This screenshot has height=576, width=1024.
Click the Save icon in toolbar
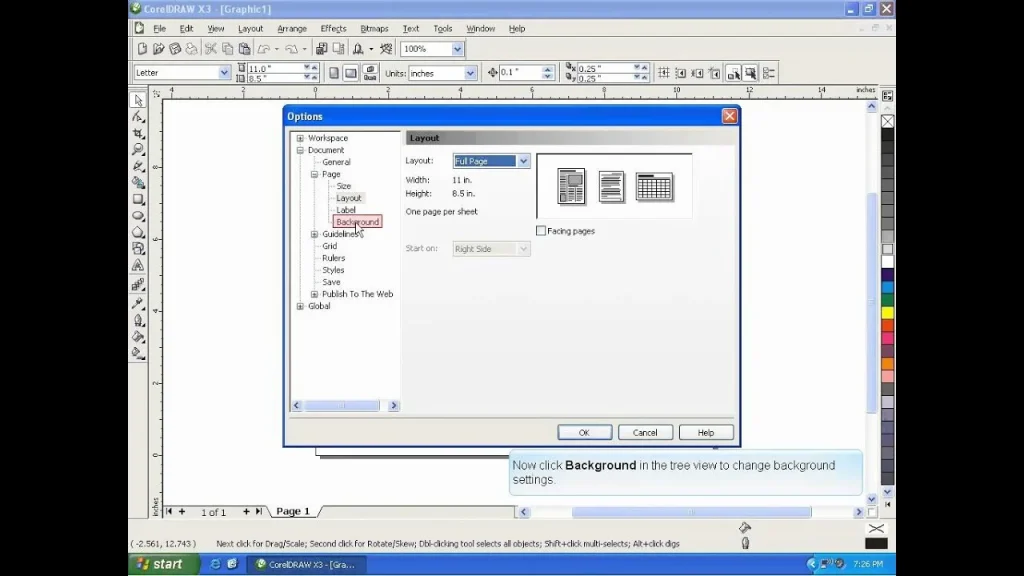174,49
